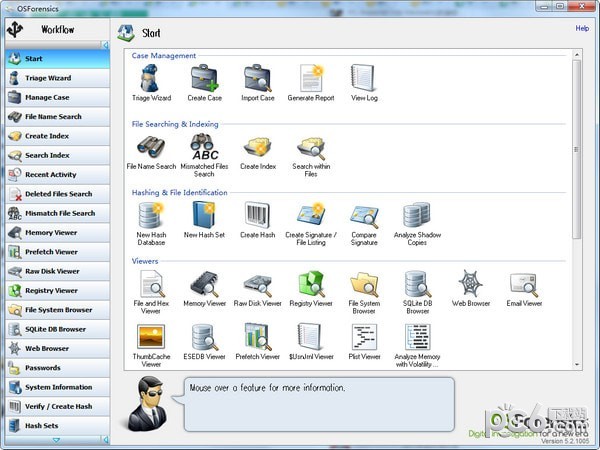Select SQLite DB Browser in sidebar

(x=58, y=329)
